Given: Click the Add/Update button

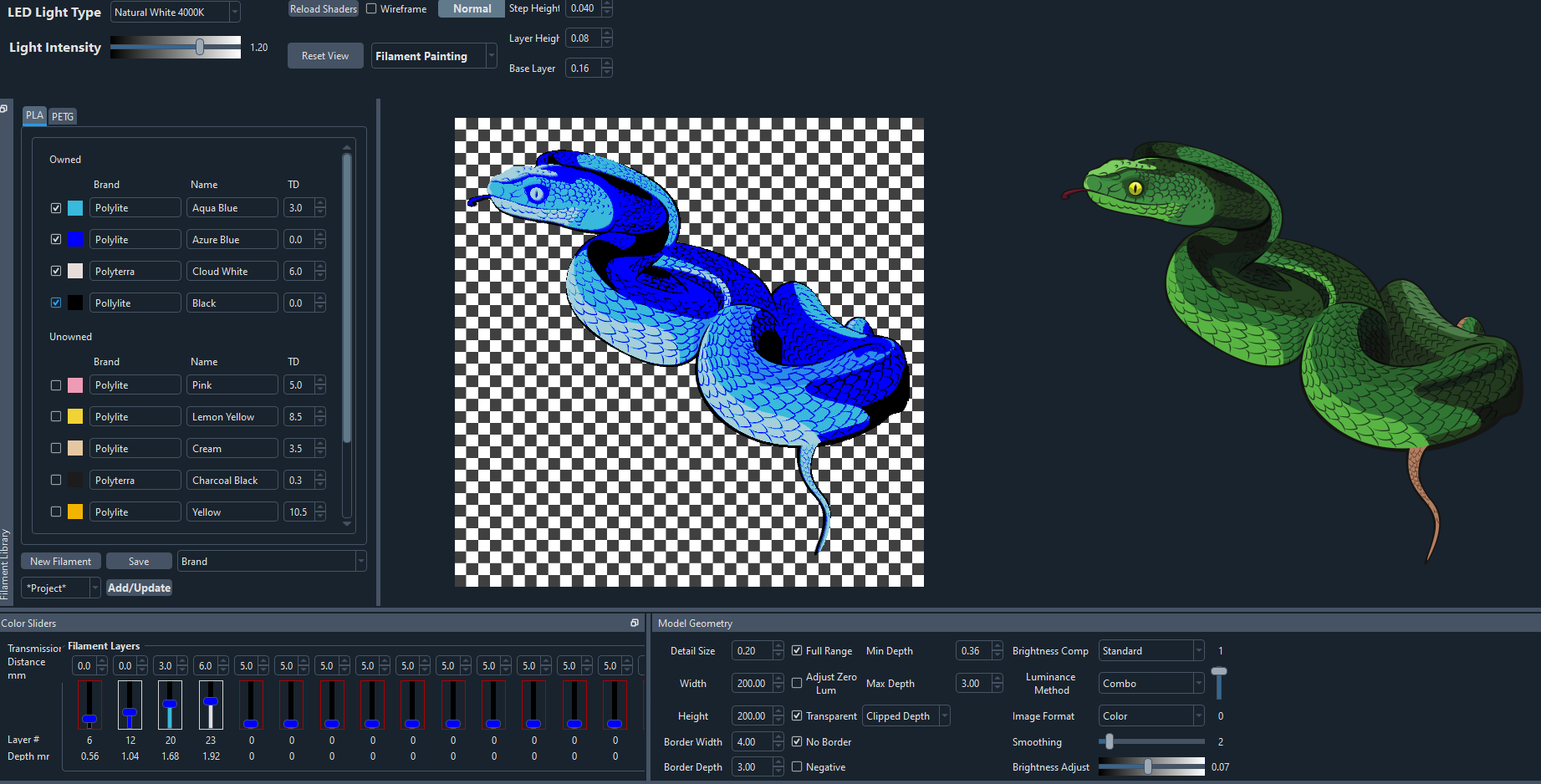Looking at the screenshot, I should coord(139,588).
